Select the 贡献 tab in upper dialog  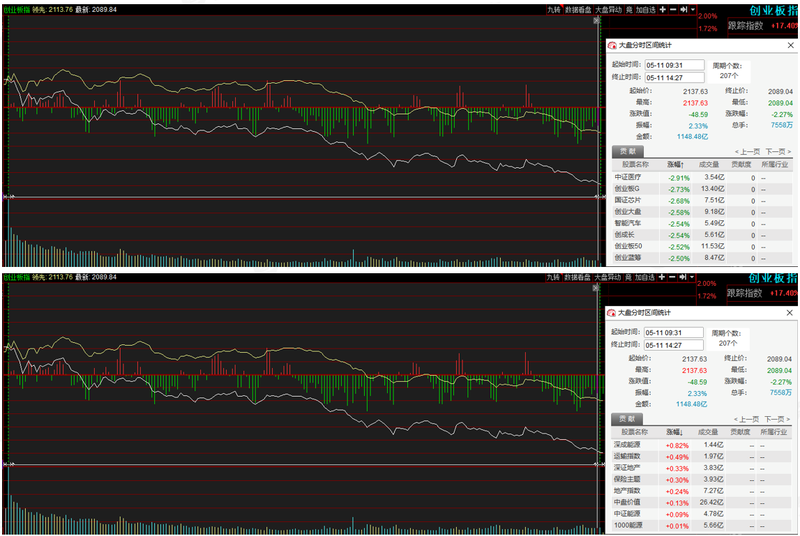click(628, 151)
